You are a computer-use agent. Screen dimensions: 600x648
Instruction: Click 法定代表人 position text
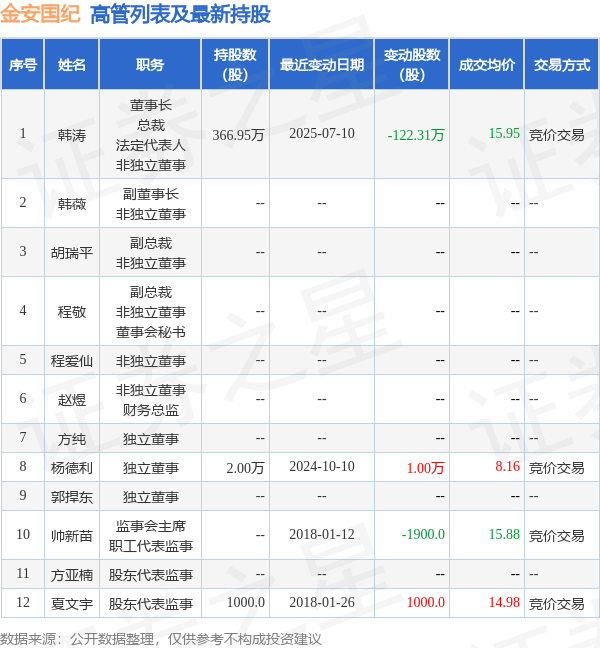tap(150, 145)
